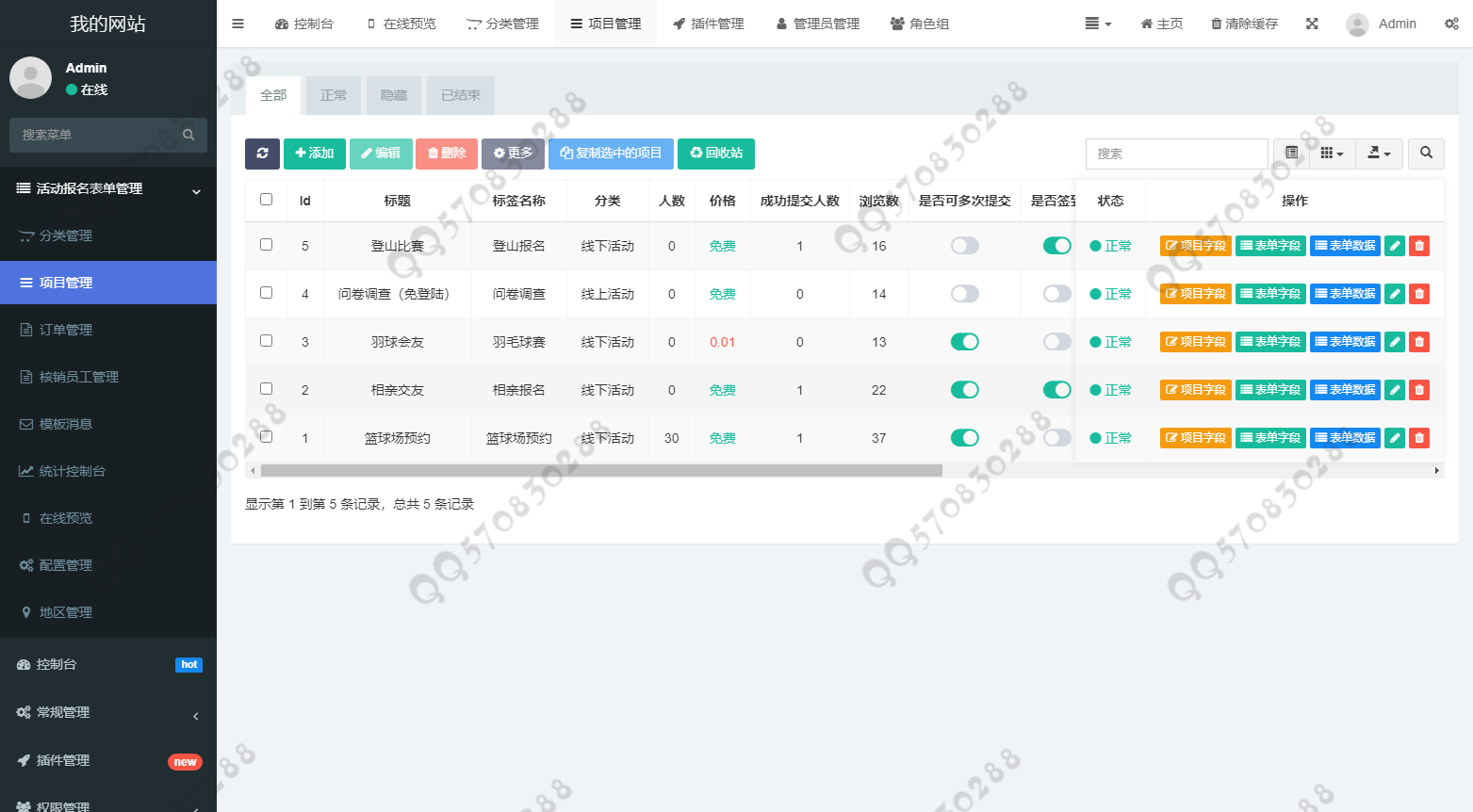Viewport: 1473px width, 812px height.
Task: Click the table search input field
Action: (x=1176, y=154)
